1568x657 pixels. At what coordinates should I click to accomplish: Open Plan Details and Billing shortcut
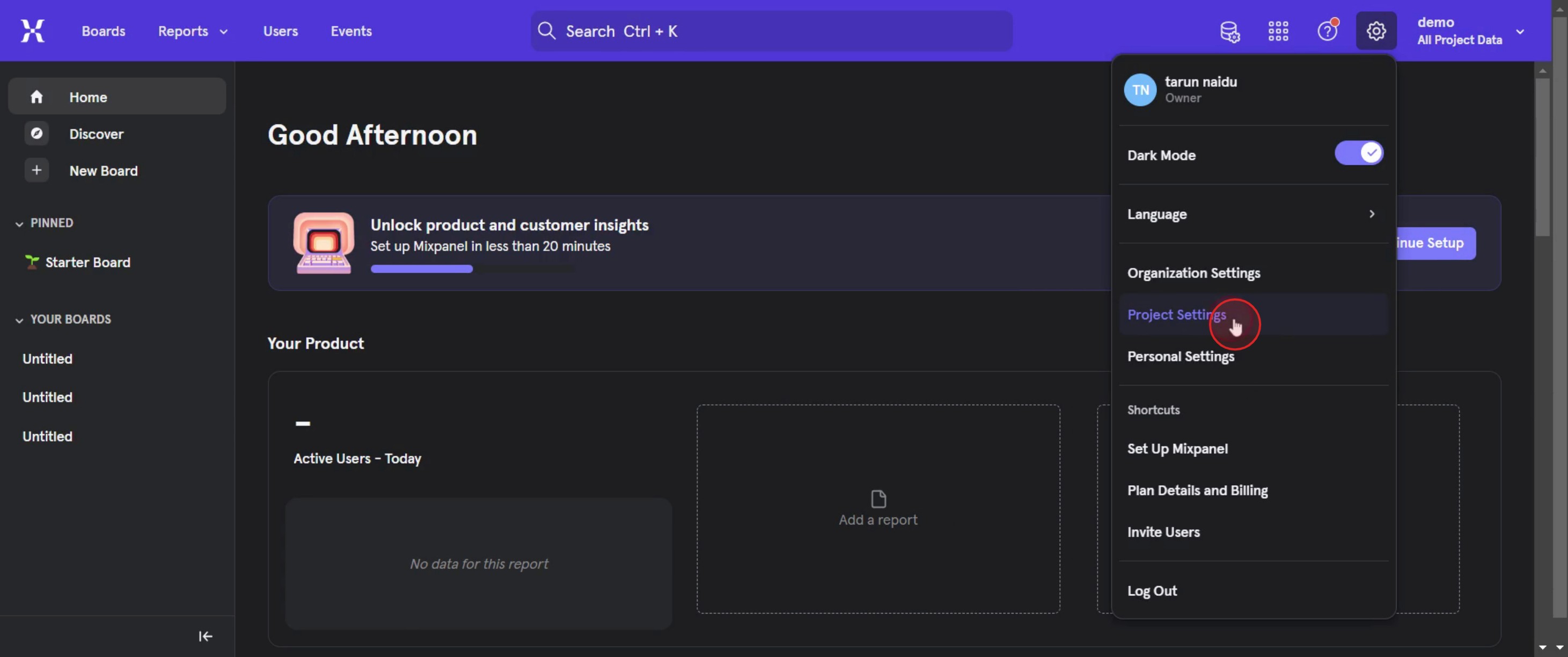(1197, 490)
